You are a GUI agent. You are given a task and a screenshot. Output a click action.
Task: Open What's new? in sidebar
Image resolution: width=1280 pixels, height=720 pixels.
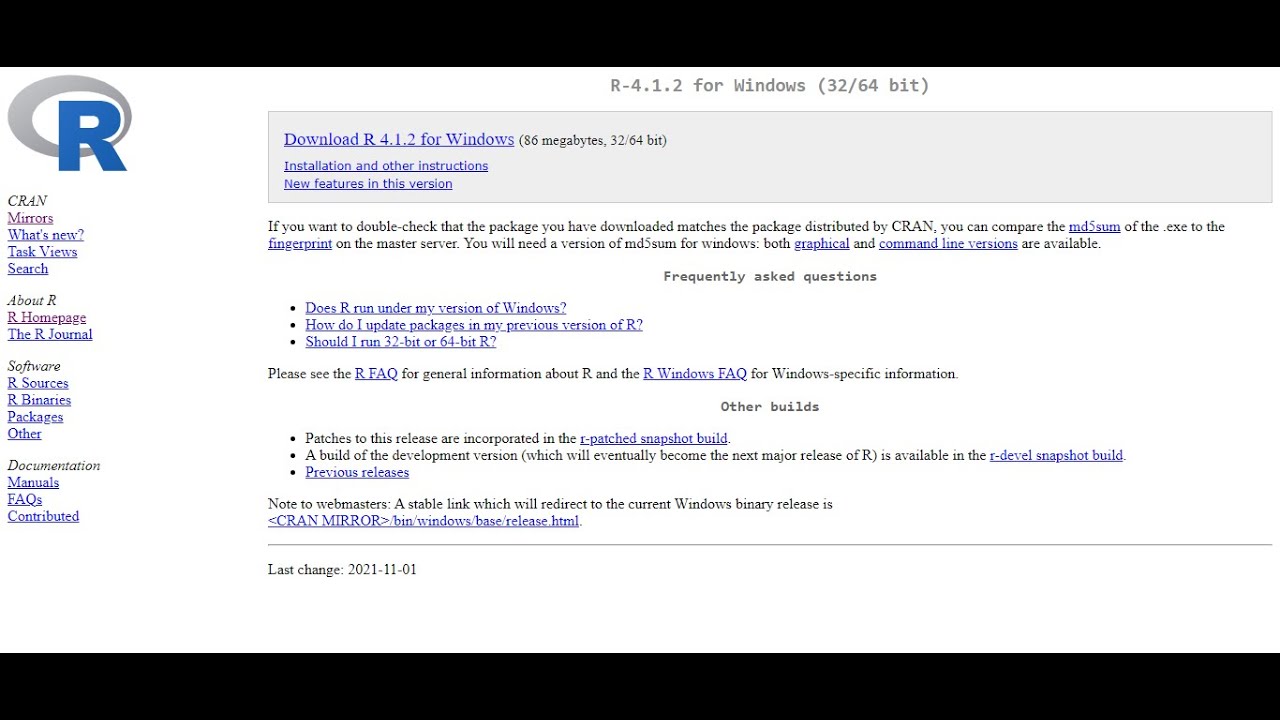46,235
